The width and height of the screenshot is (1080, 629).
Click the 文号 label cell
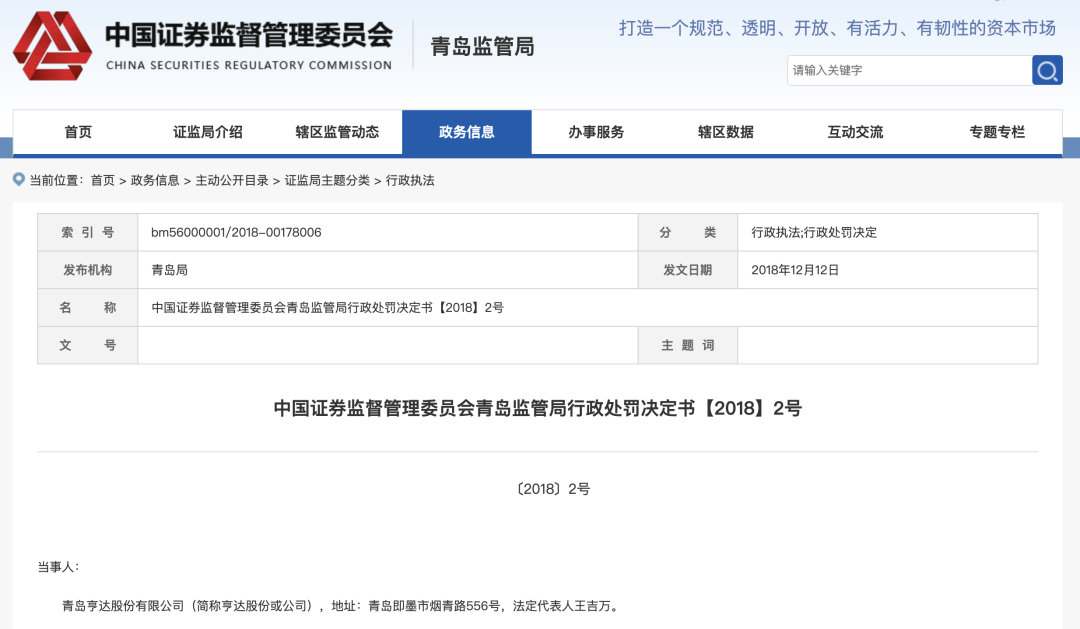click(87, 345)
